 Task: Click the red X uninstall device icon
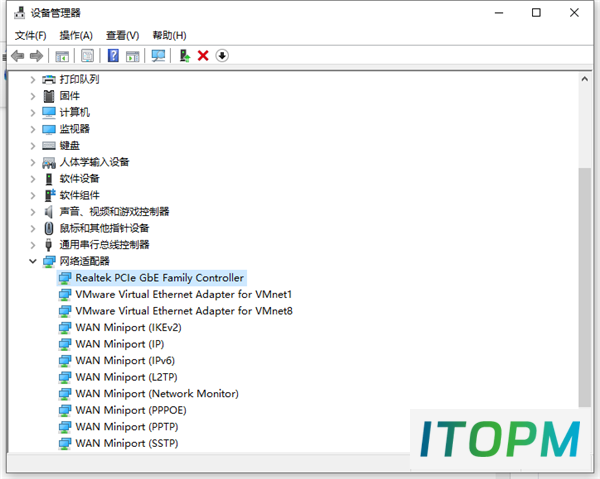point(203,56)
